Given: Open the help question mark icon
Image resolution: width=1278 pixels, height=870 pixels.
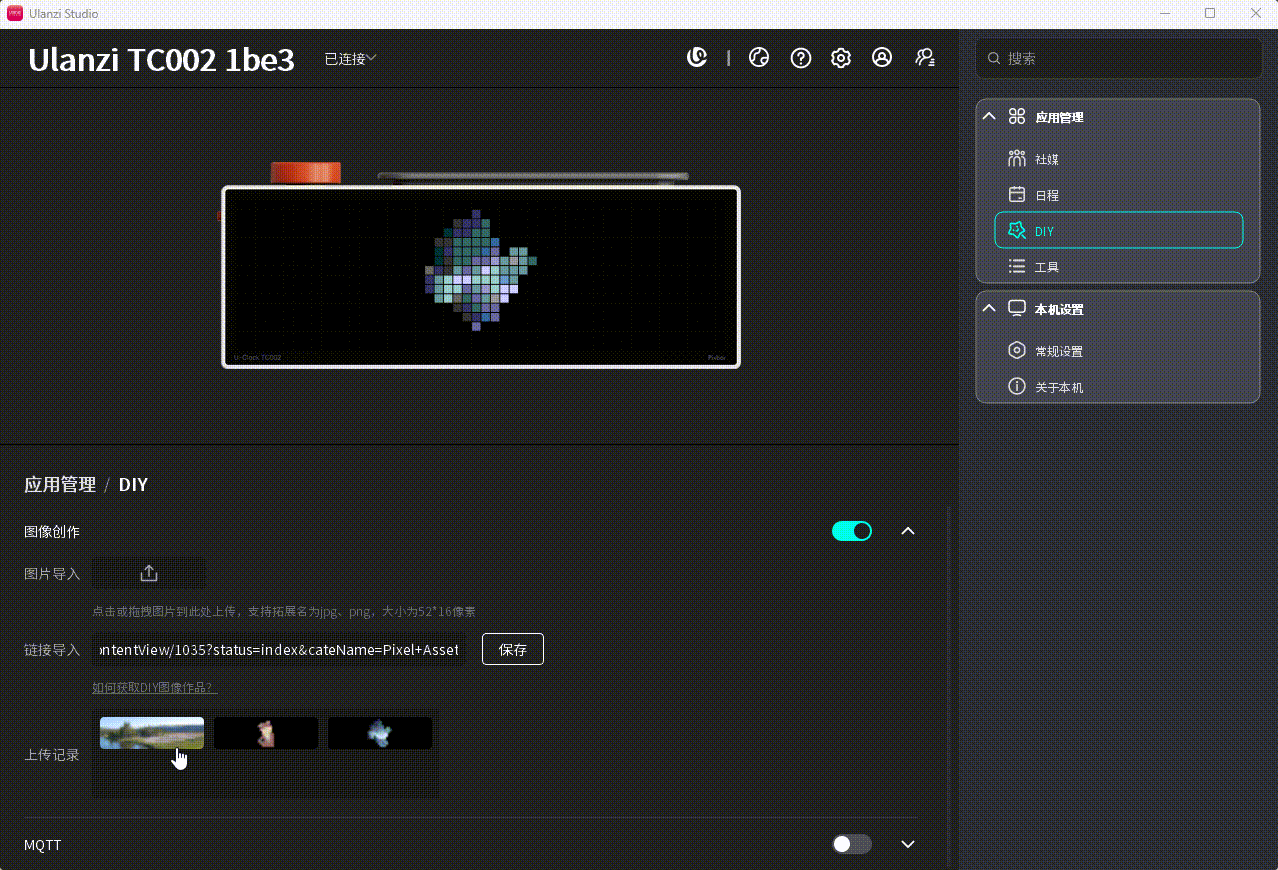Looking at the screenshot, I should (x=800, y=58).
